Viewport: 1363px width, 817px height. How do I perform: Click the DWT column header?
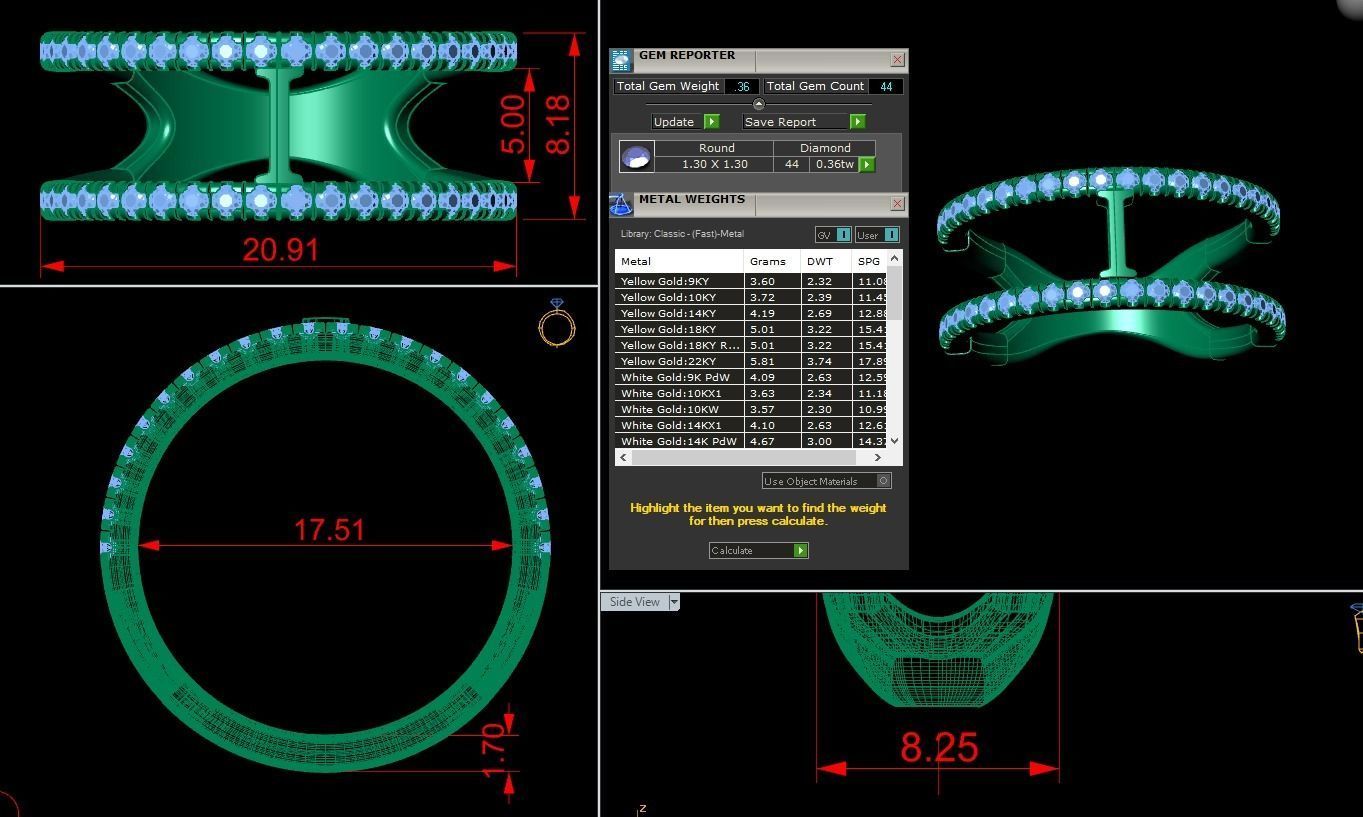point(826,262)
